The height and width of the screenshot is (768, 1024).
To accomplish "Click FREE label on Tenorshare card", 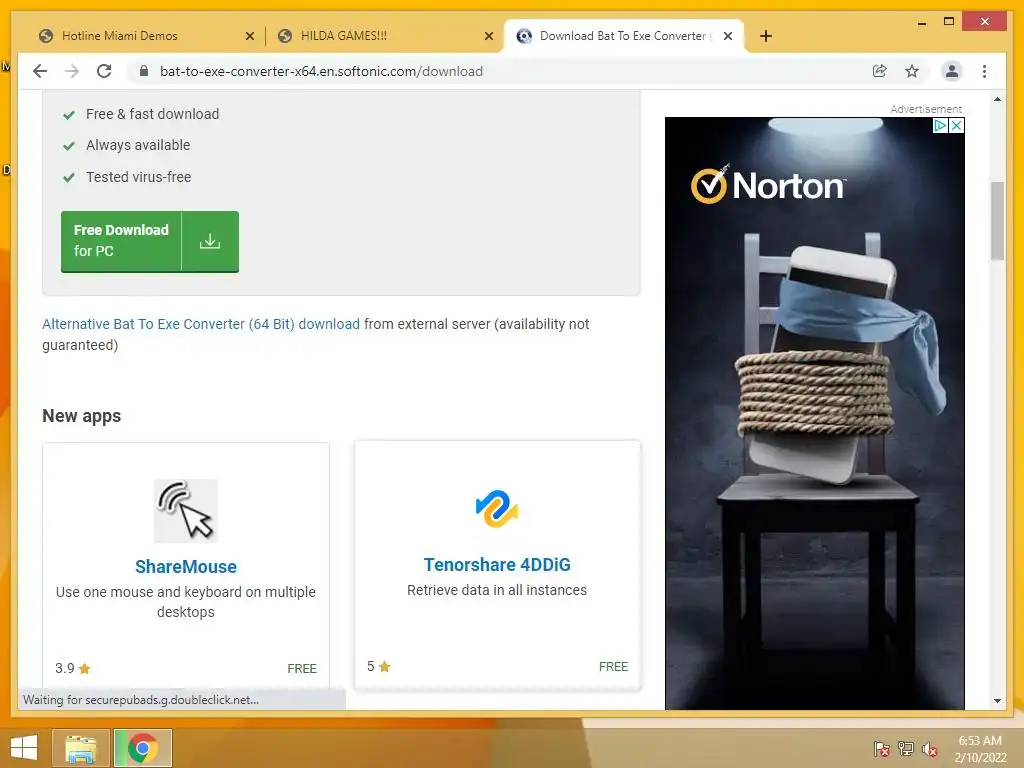I will (613, 666).
